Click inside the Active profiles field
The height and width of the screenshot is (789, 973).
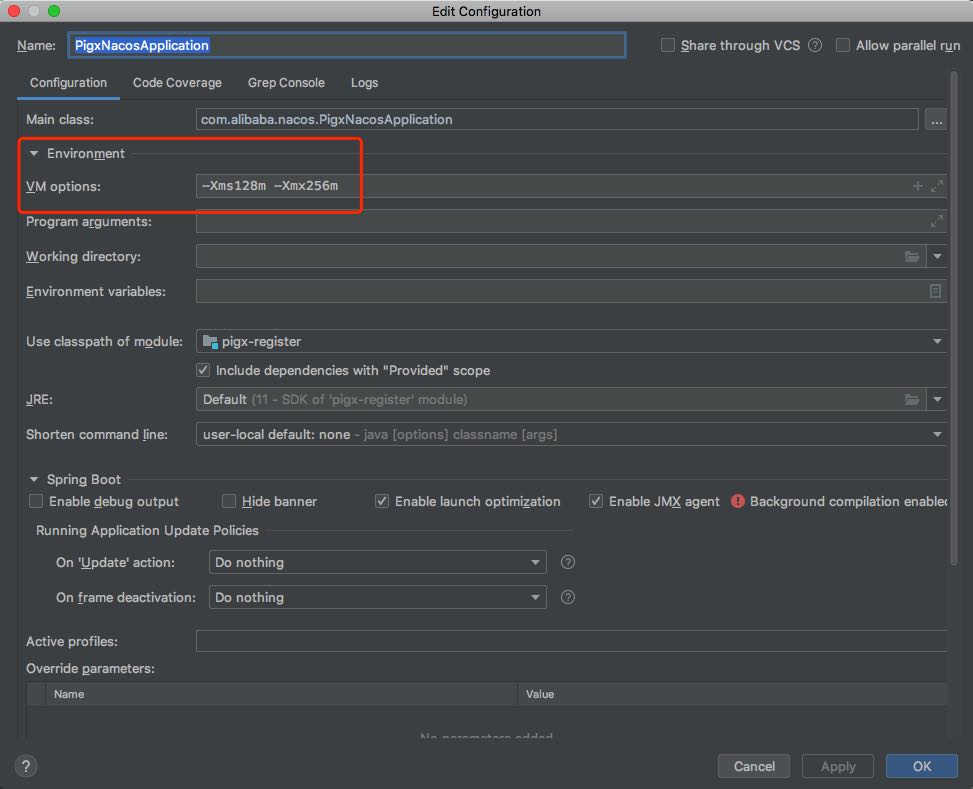570,641
